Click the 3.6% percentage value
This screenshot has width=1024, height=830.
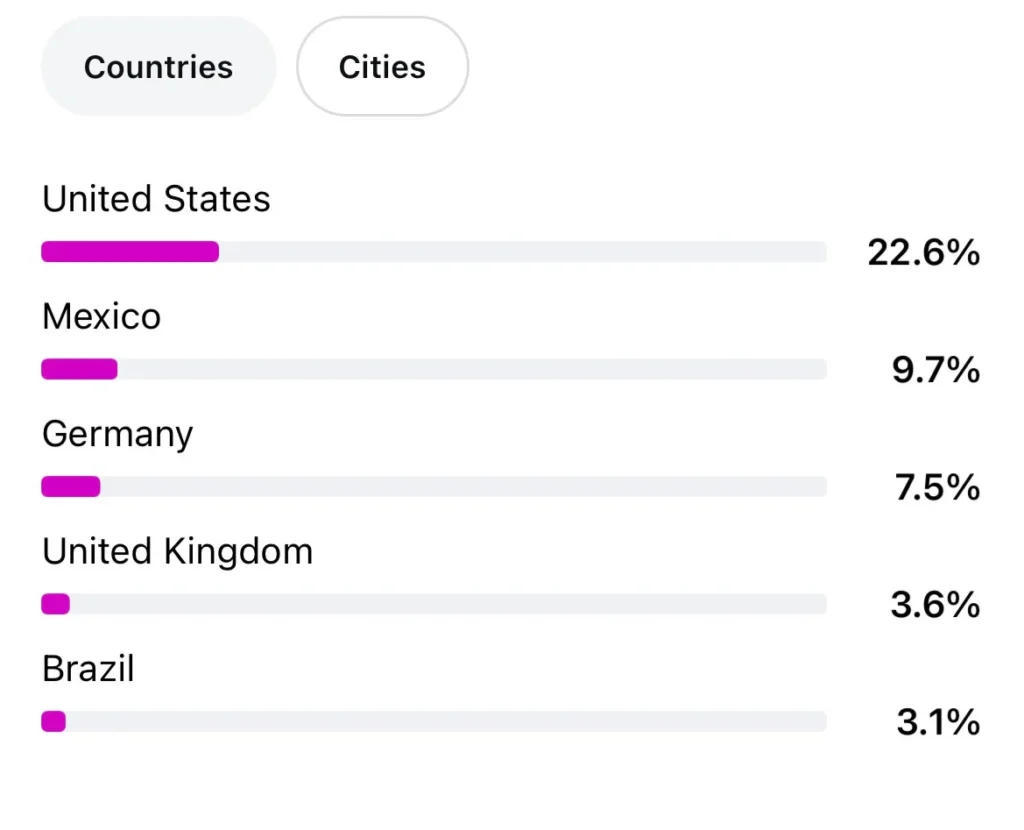pyautogui.click(x=935, y=605)
